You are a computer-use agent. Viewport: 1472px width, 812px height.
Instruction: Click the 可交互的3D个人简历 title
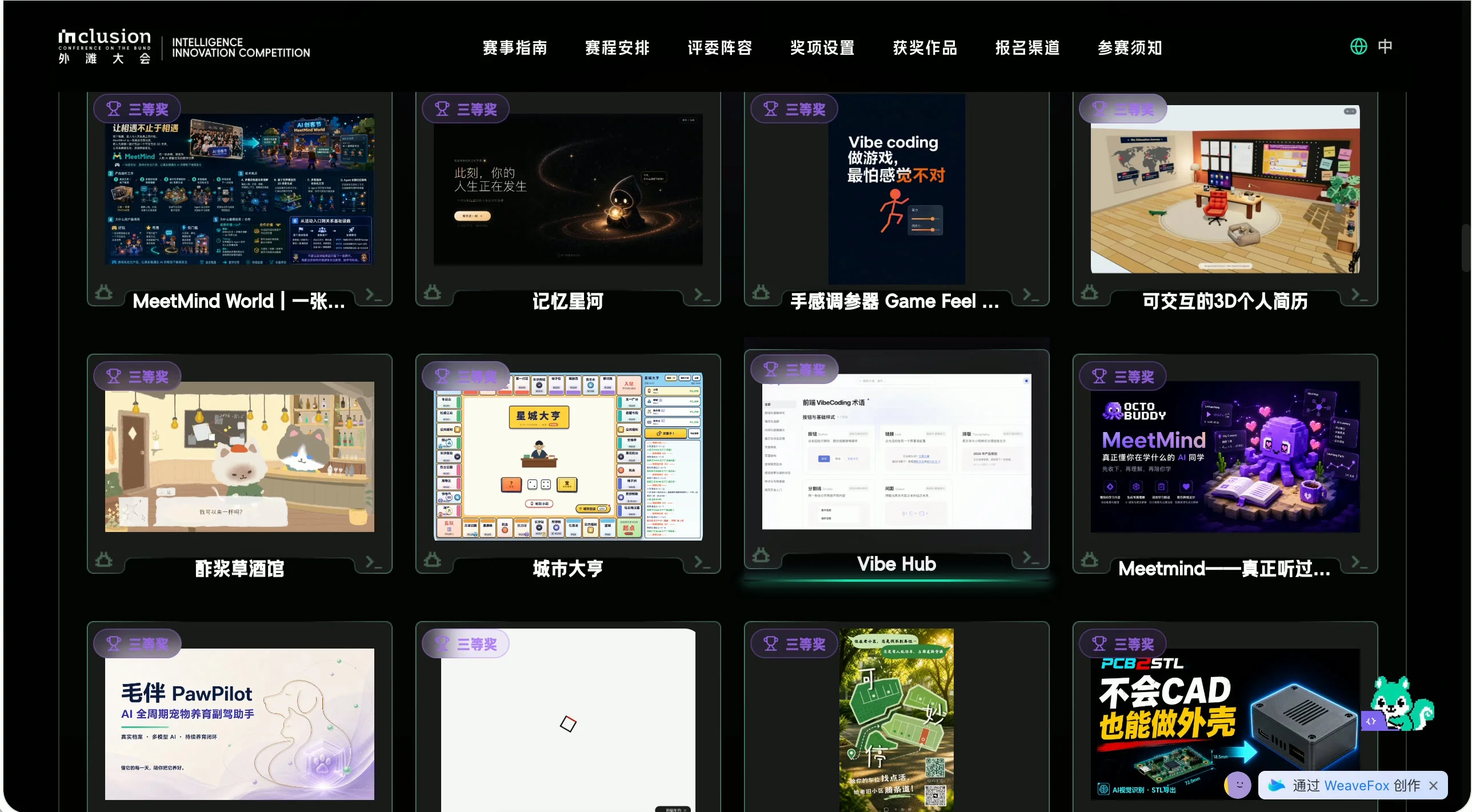coord(1225,301)
